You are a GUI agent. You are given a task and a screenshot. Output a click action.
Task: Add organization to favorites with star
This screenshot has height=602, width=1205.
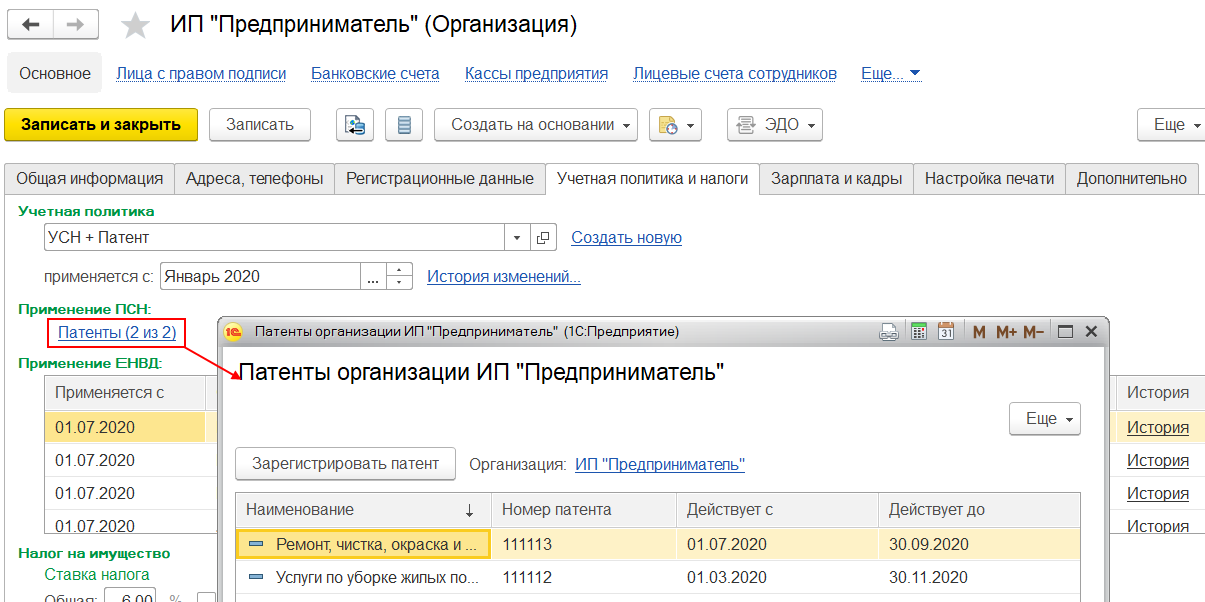tap(135, 25)
